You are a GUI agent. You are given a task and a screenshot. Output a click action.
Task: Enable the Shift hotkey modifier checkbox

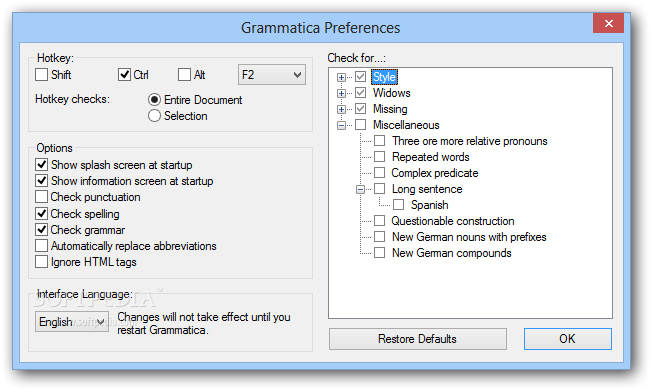tap(42, 75)
